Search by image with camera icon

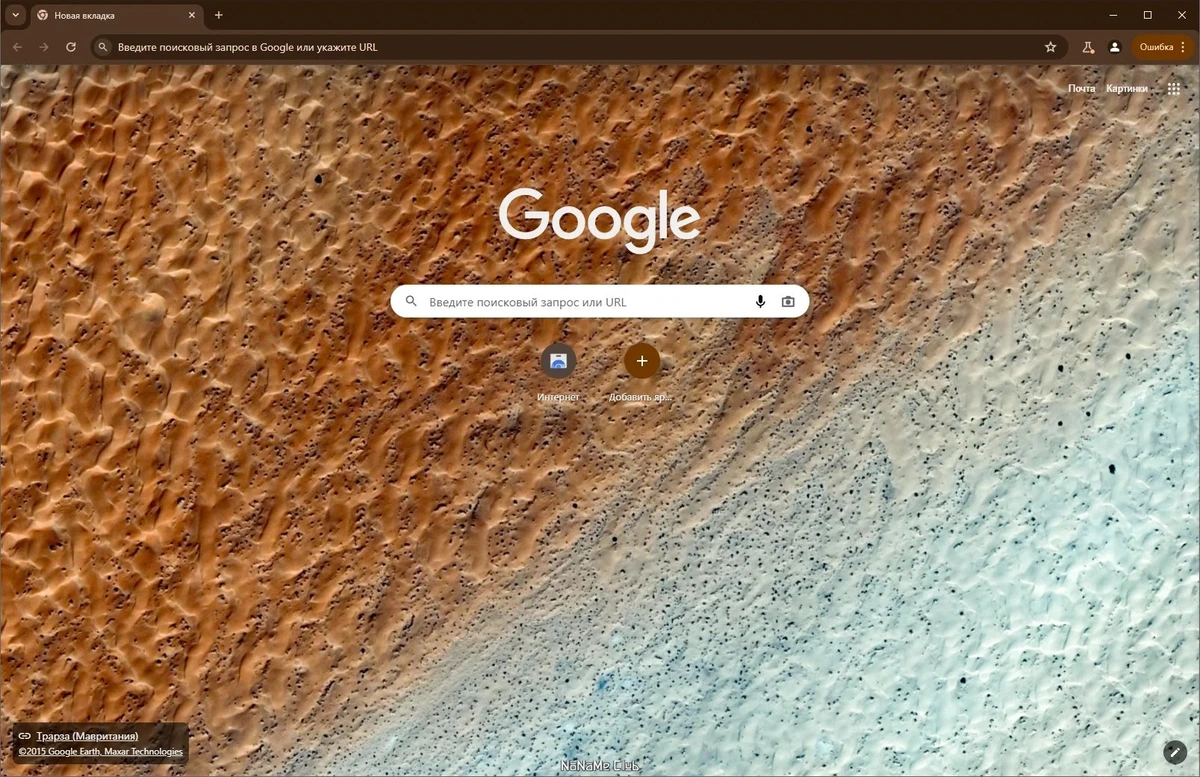click(x=788, y=301)
